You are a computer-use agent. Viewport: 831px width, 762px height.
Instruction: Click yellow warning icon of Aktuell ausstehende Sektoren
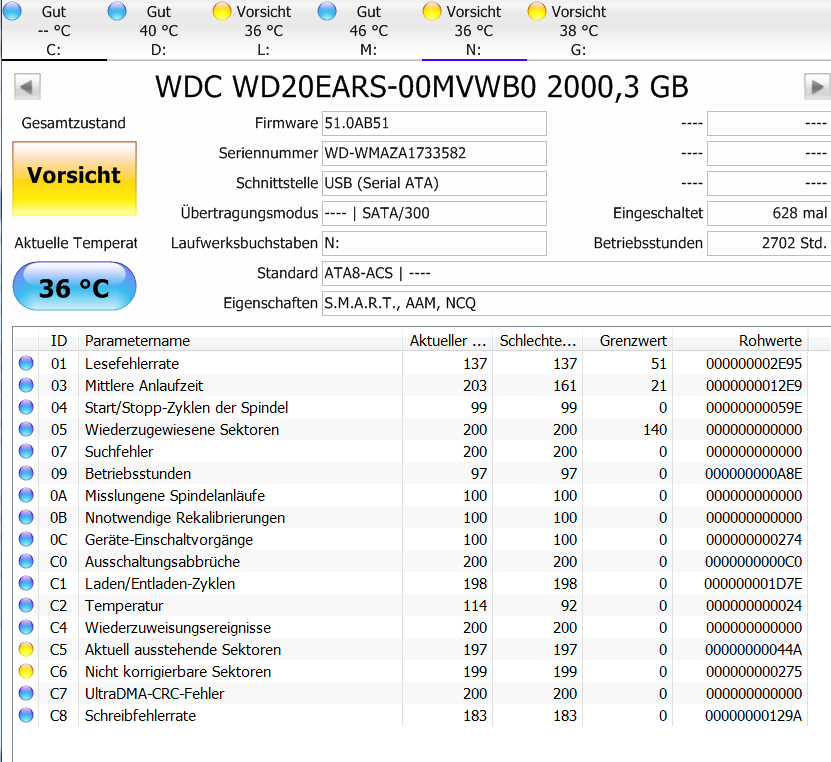click(x=26, y=649)
